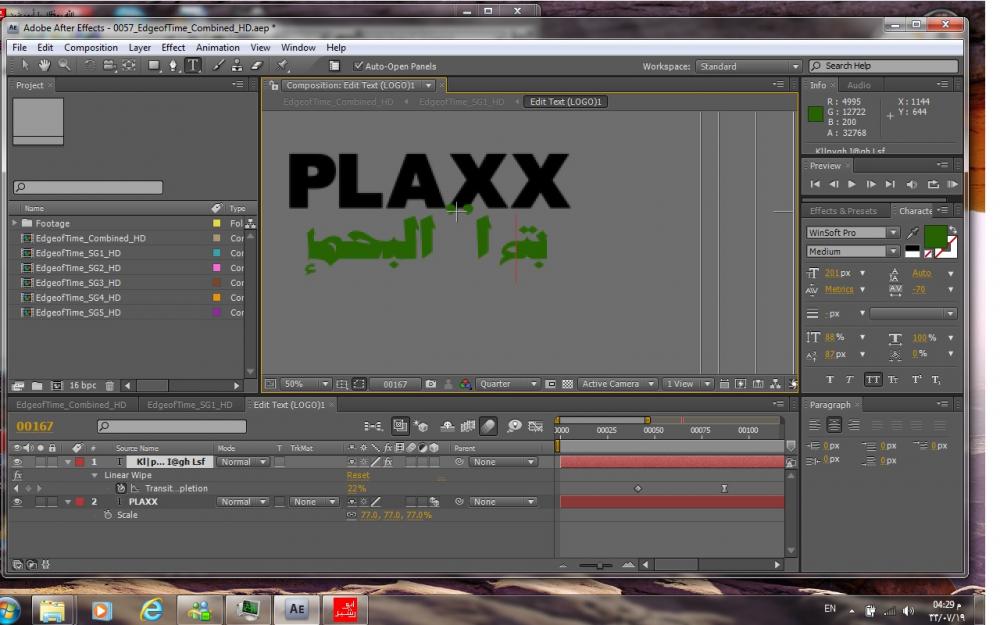1000x625 pixels.
Task: Click the left align text icon
Action: [x=814, y=425]
